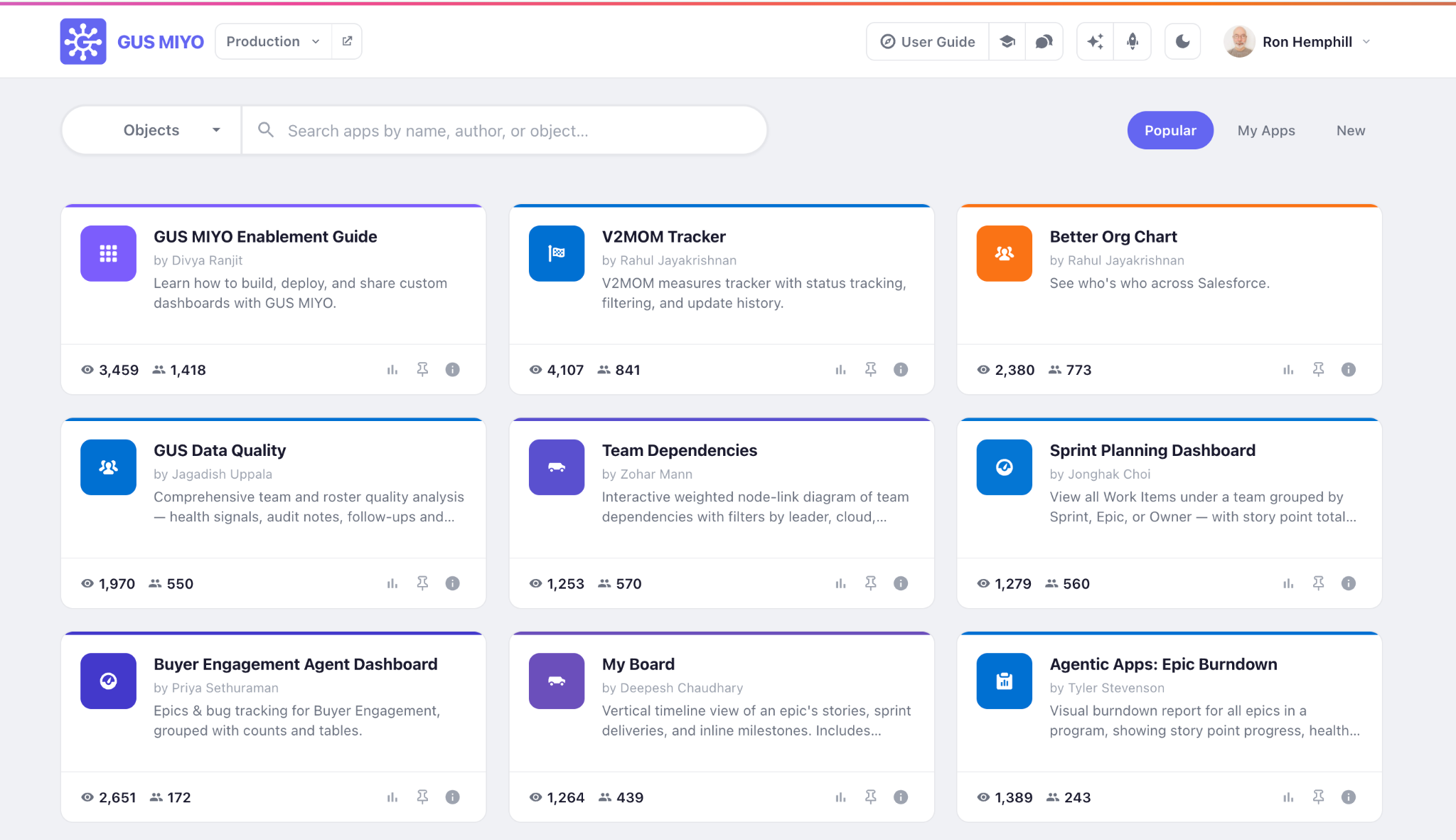Click the GUS Data Quality people icon

tap(108, 467)
